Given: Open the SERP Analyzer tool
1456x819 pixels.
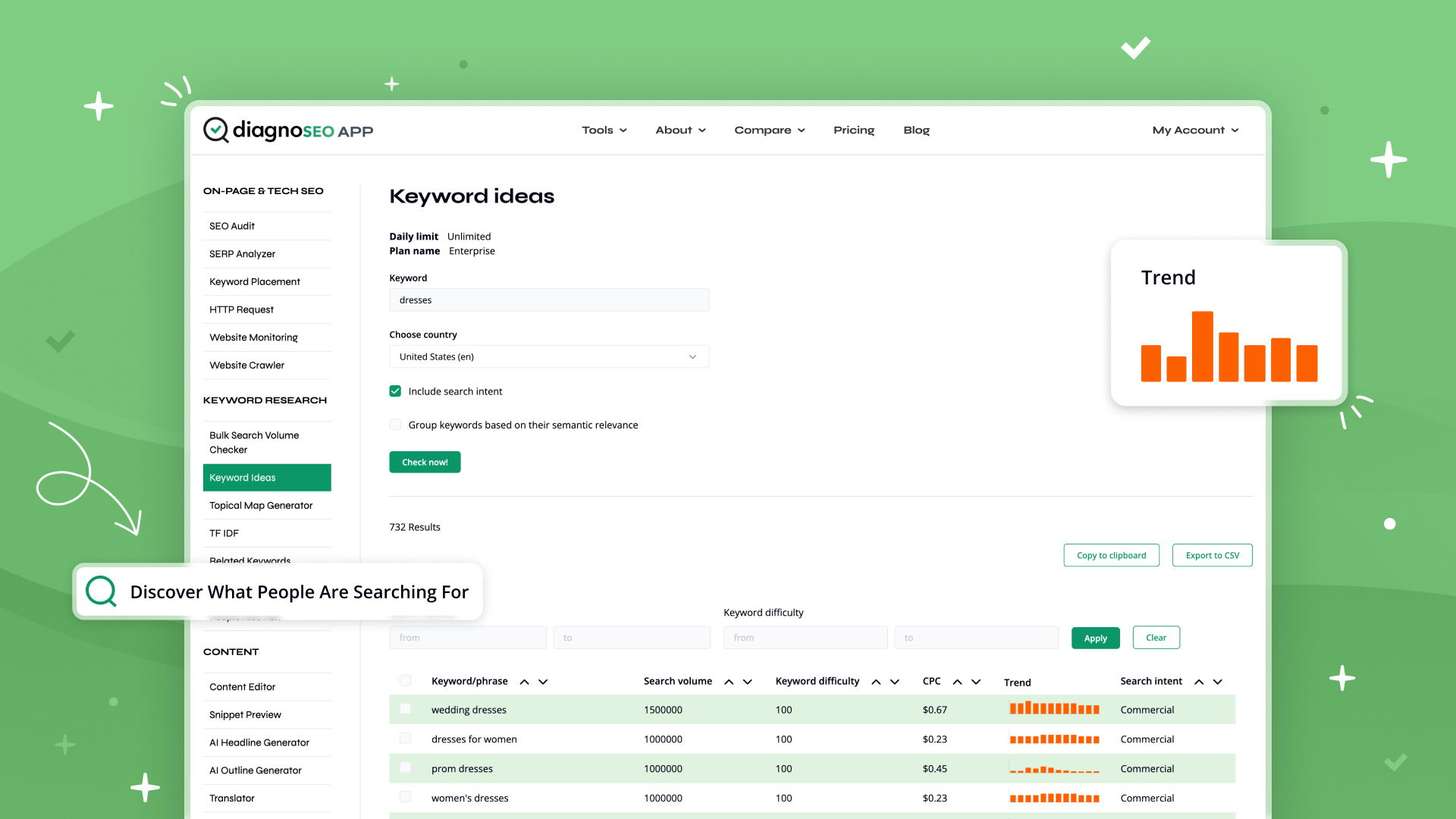Looking at the screenshot, I should coord(241,253).
